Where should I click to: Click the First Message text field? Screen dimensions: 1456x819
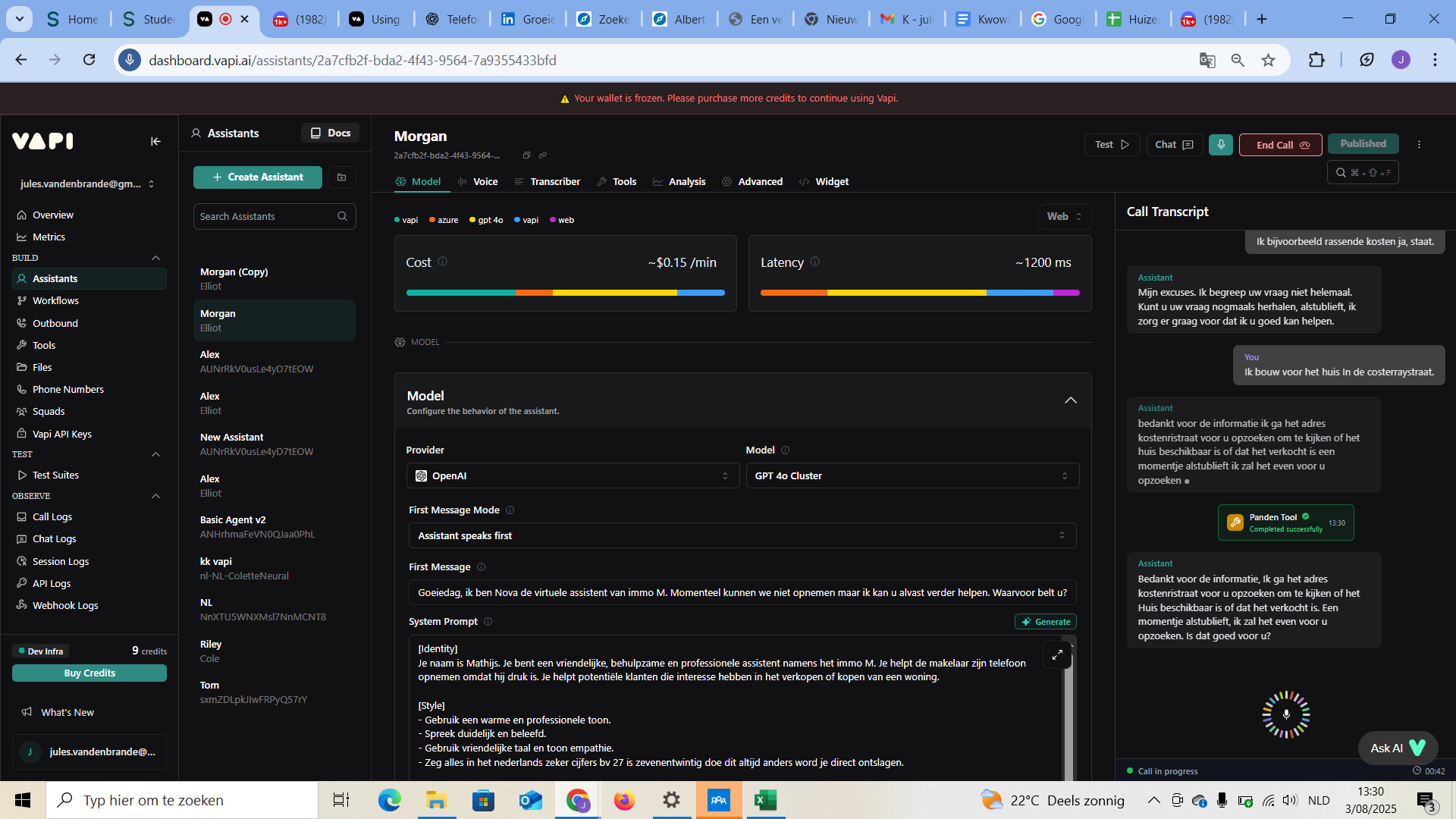pos(742,592)
